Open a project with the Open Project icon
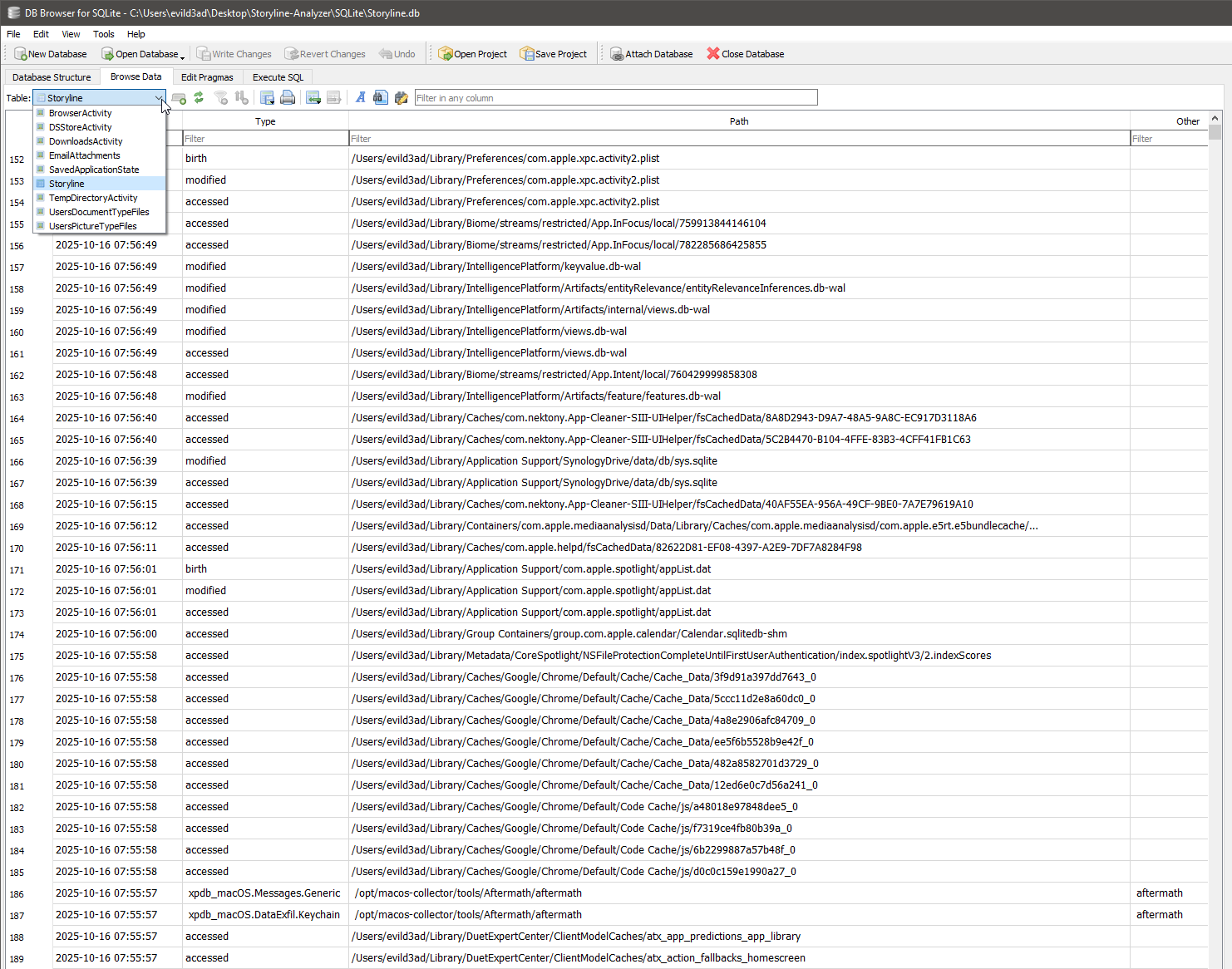The image size is (1232, 969). pyautogui.click(x=472, y=53)
